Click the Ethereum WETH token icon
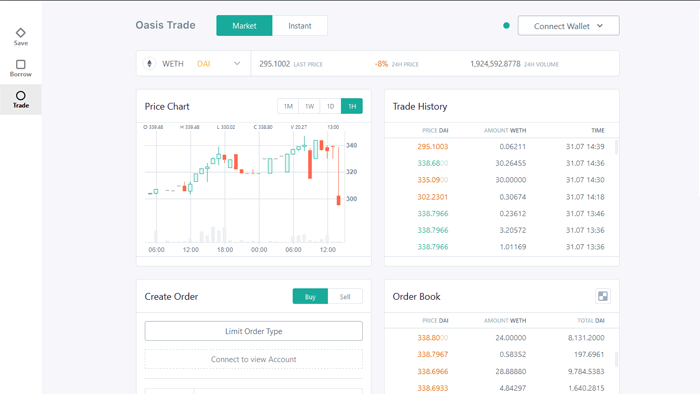This screenshot has height=394, width=700. [x=150, y=64]
